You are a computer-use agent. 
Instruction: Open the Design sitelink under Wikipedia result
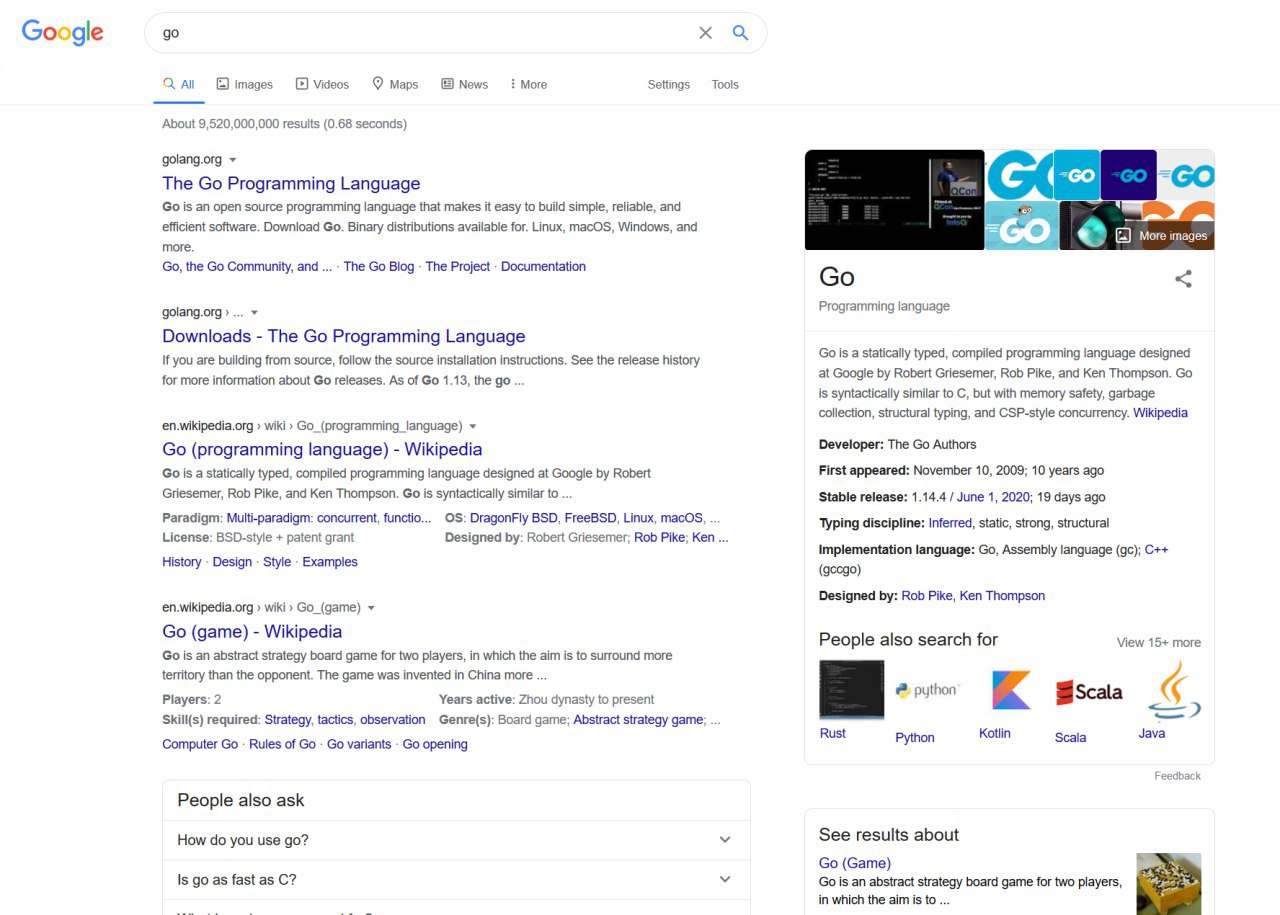click(x=232, y=562)
